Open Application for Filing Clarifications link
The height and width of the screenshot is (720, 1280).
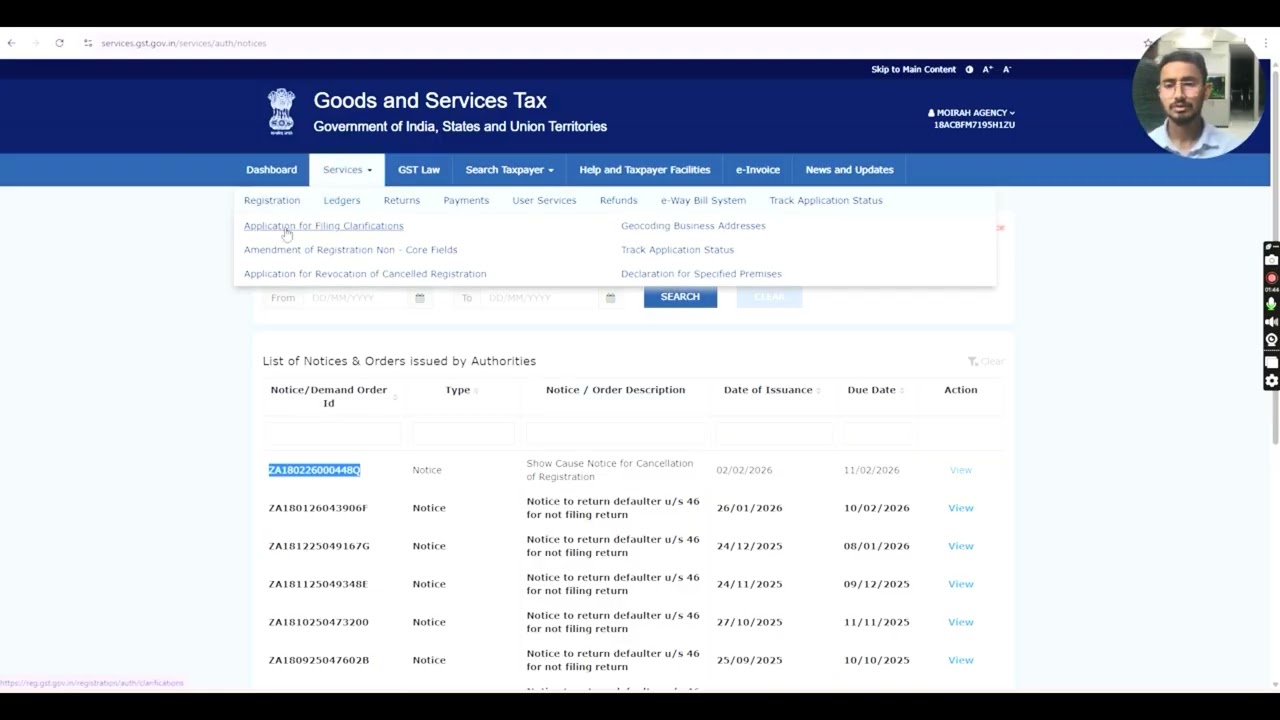324,226
